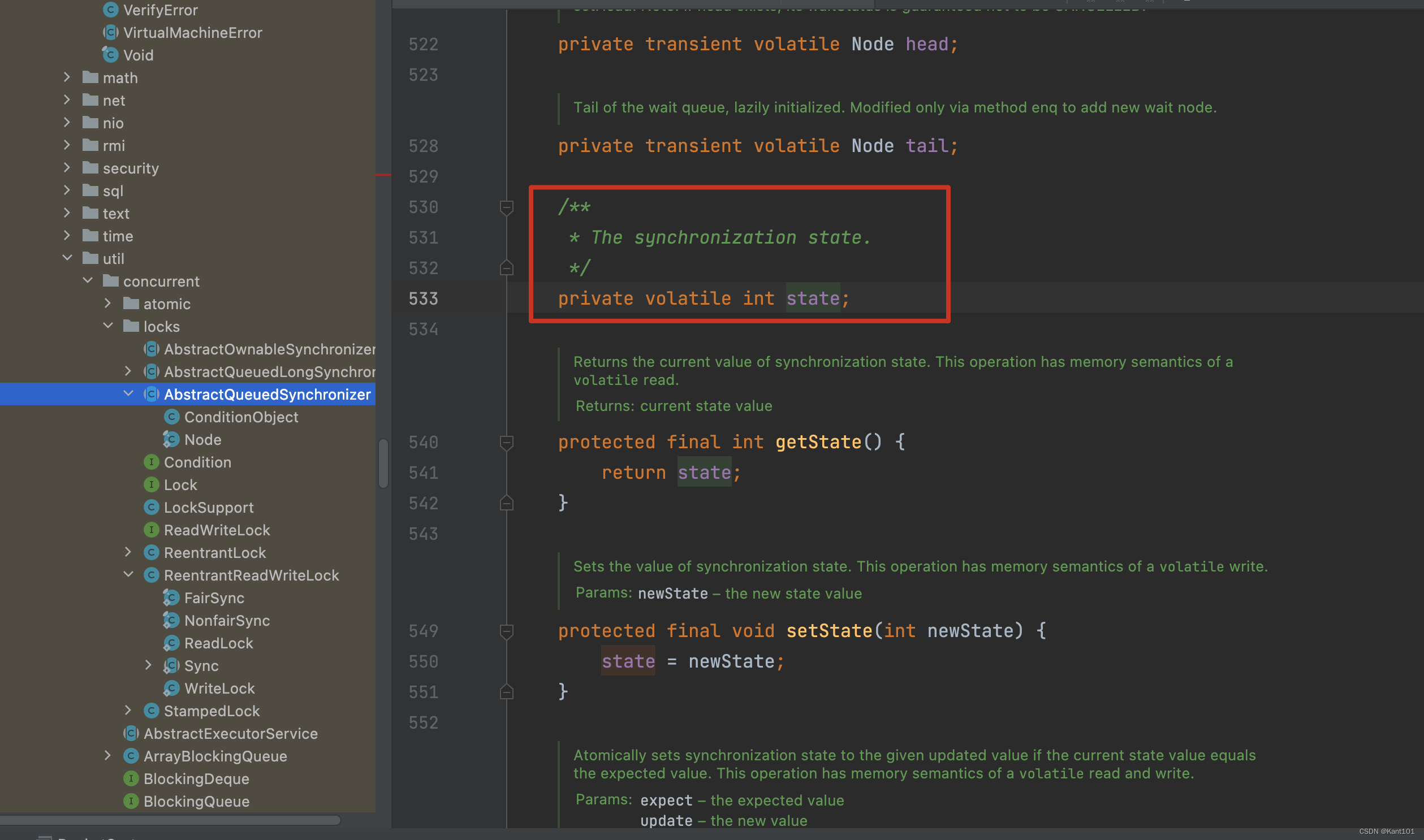Expand the ReentrantLock class node
1424x840 pixels.
point(128,552)
